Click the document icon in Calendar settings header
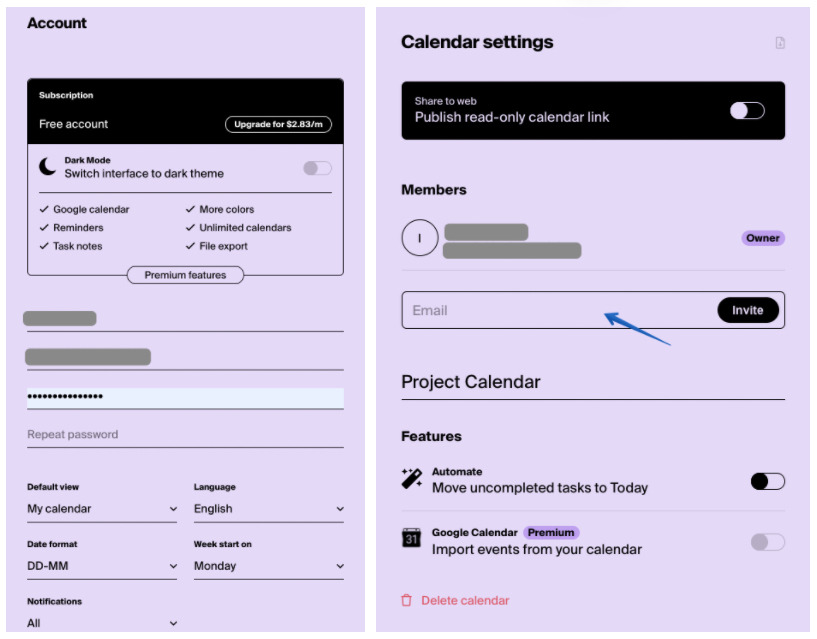Viewport: 817px width, 639px height. [780, 43]
